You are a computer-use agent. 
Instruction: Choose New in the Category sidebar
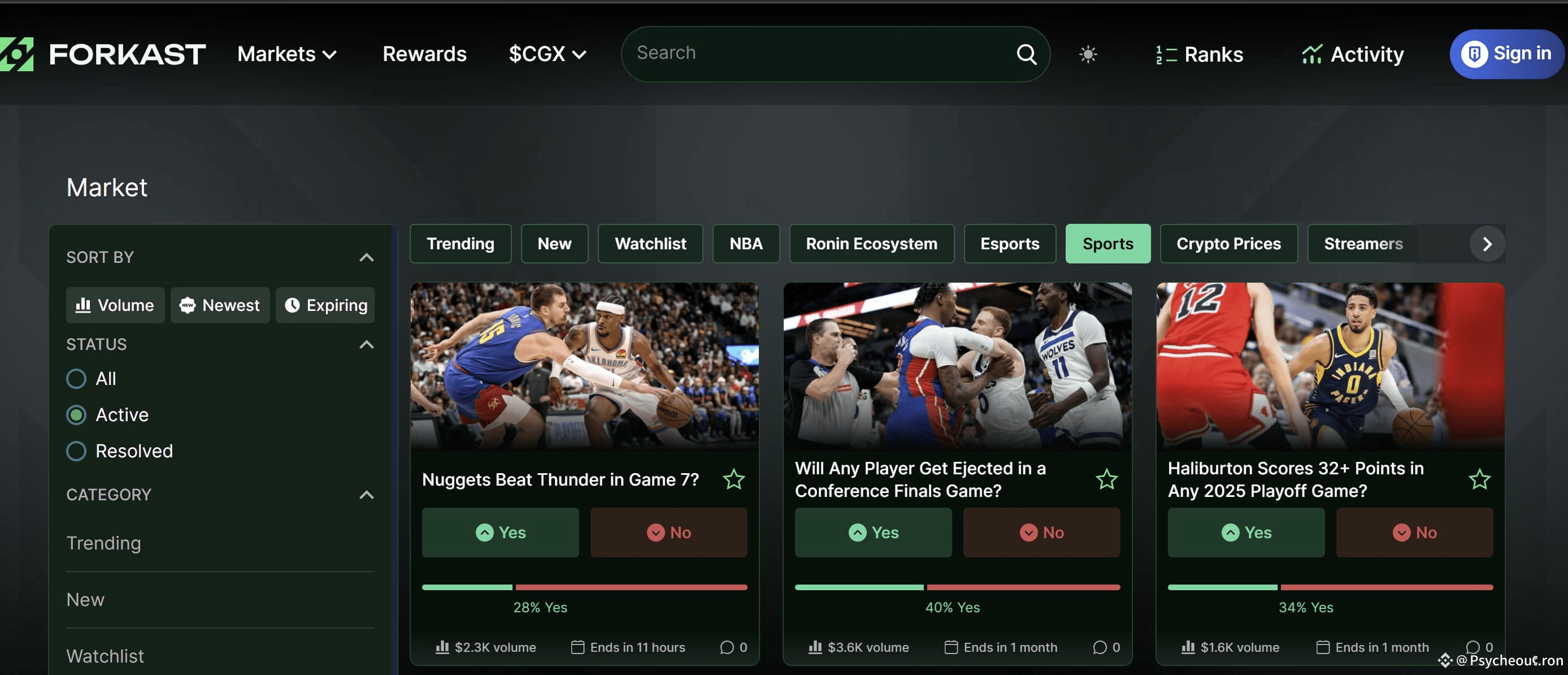[x=85, y=600]
